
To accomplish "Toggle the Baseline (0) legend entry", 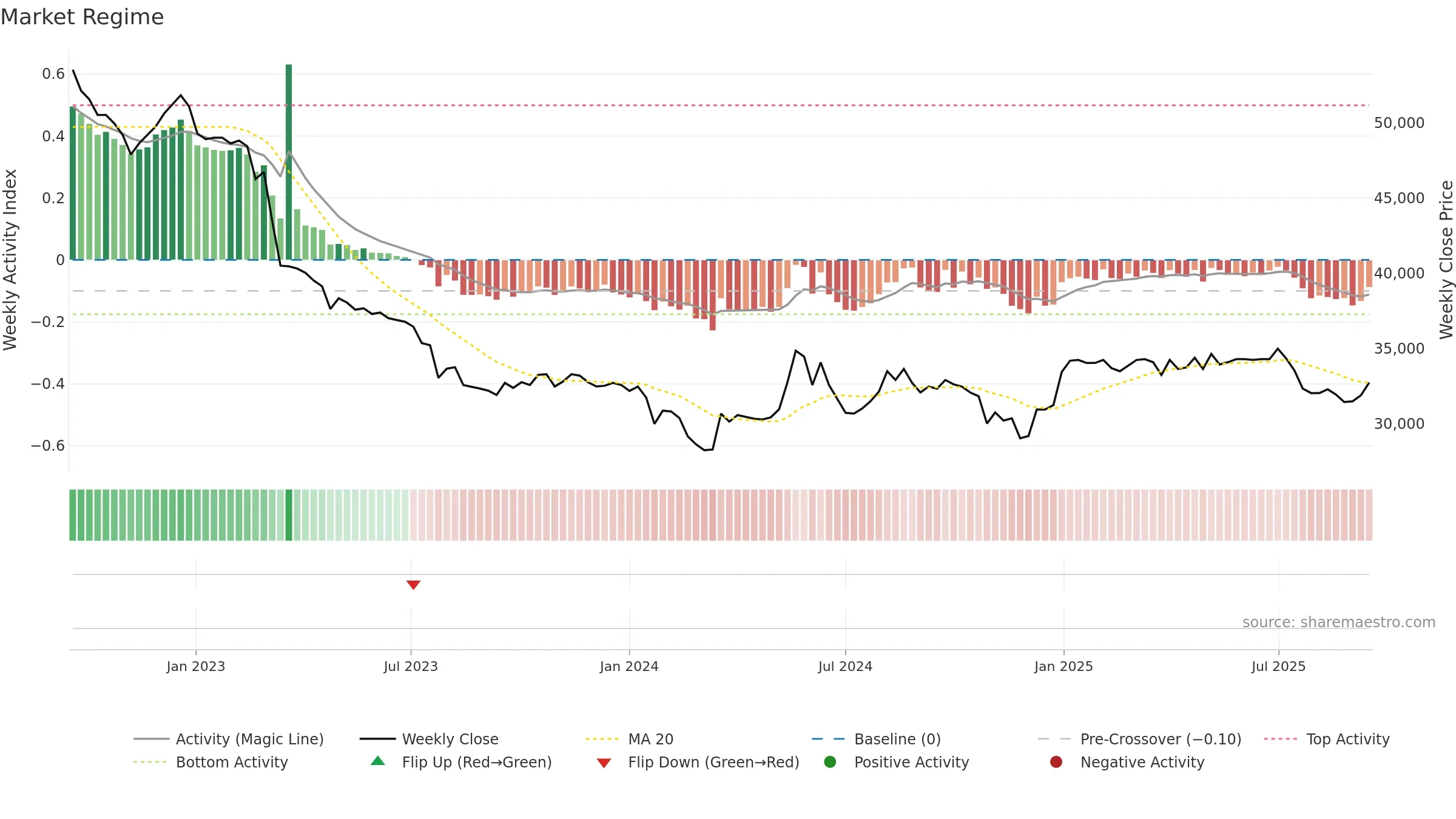I will coord(876,739).
